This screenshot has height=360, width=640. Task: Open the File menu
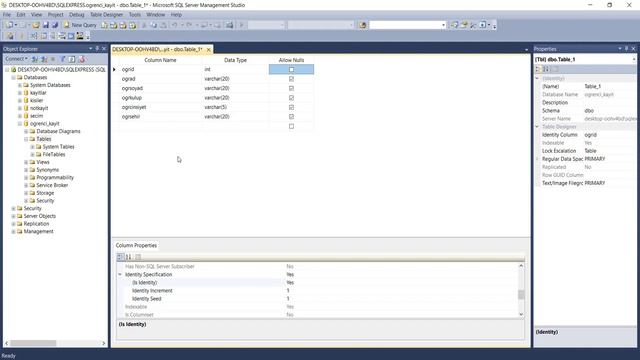7,15
